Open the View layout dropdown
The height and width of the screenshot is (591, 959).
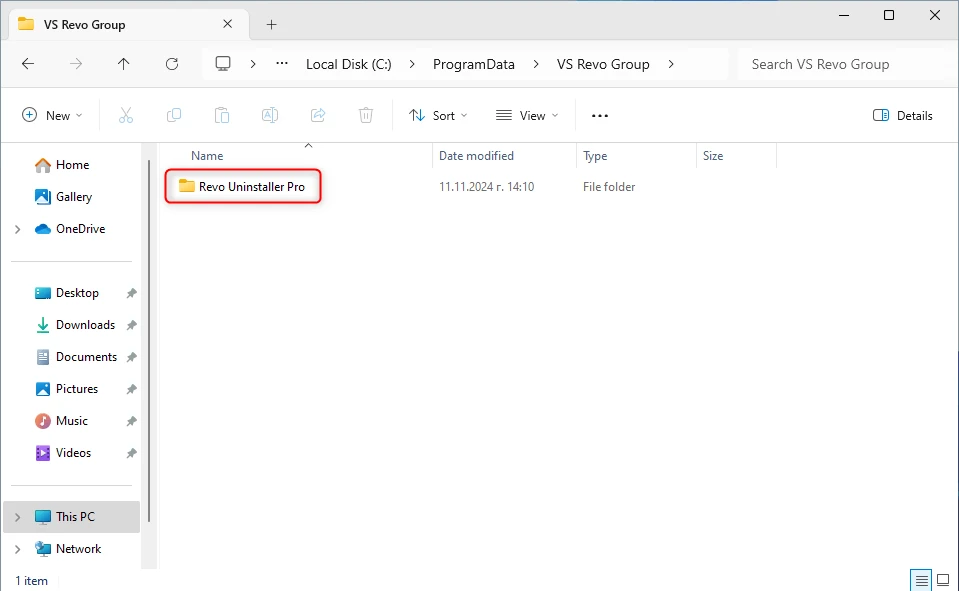coord(527,116)
